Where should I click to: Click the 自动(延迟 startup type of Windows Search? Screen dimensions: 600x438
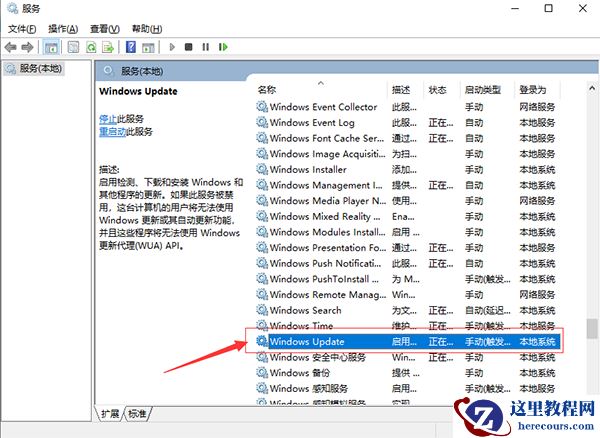pos(488,311)
